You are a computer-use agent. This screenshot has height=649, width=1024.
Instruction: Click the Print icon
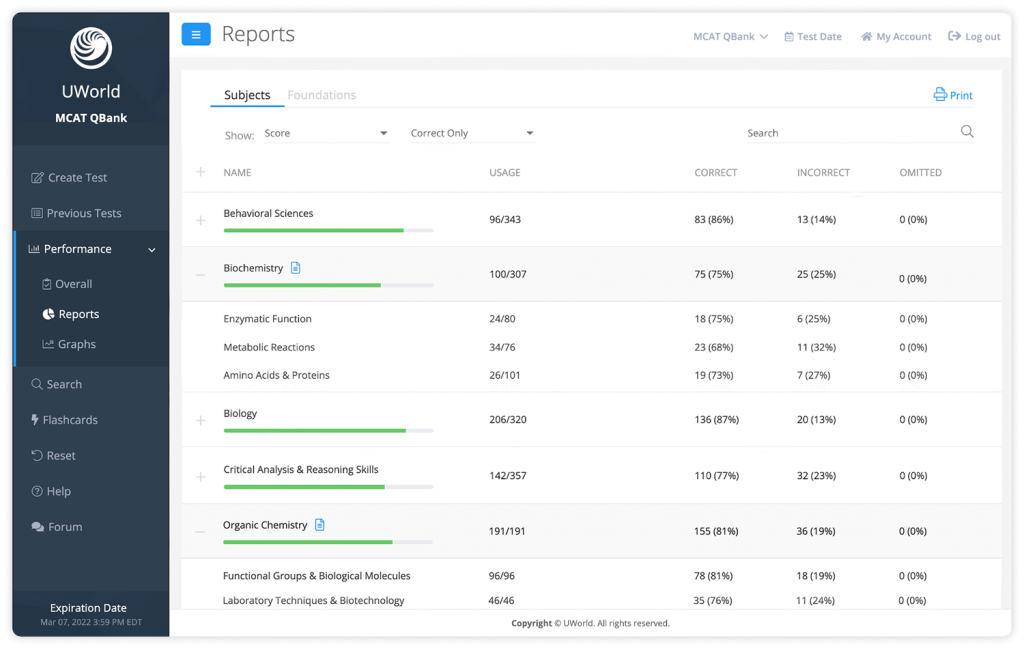click(940, 95)
